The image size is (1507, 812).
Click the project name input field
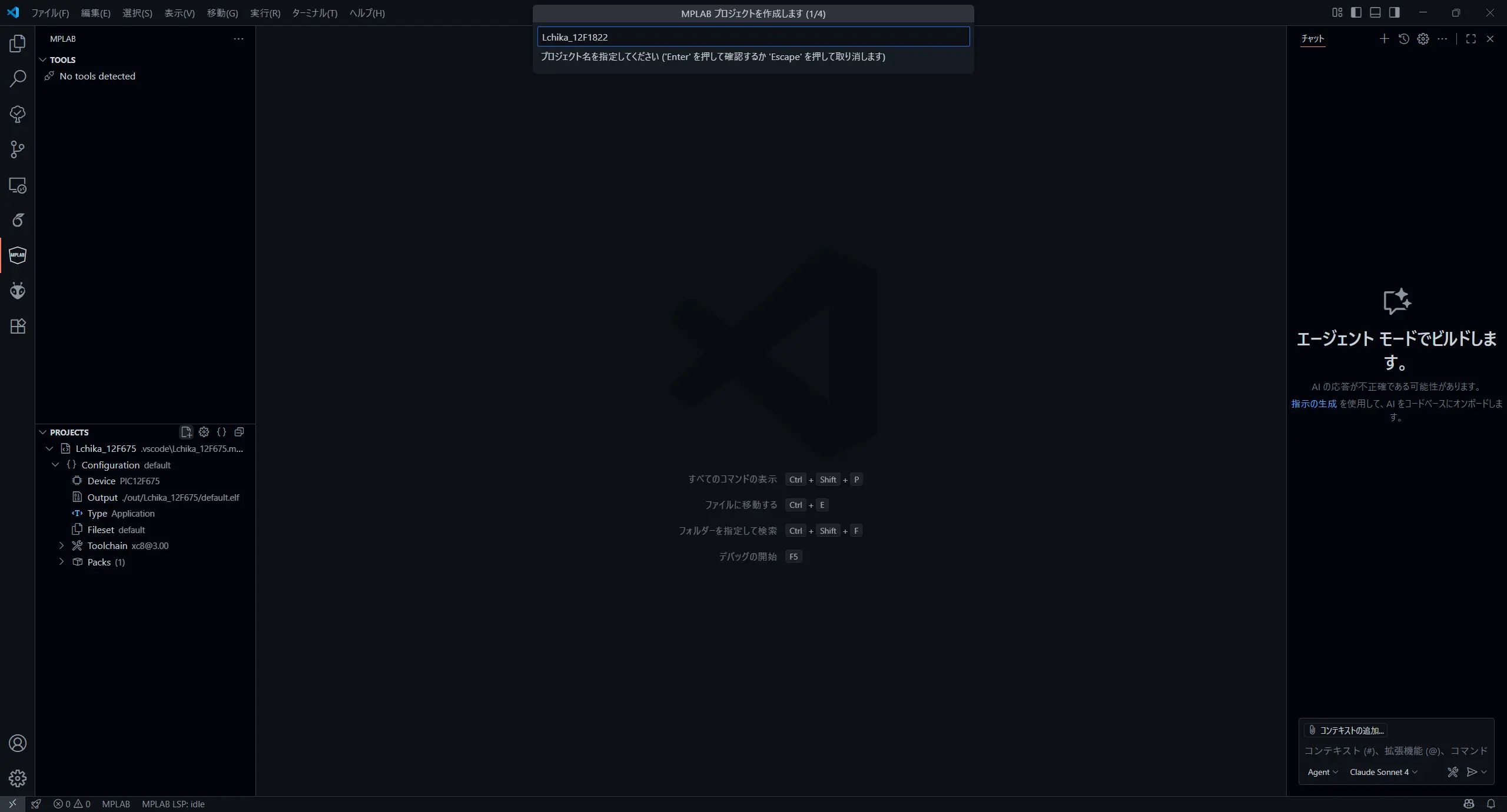(753, 37)
